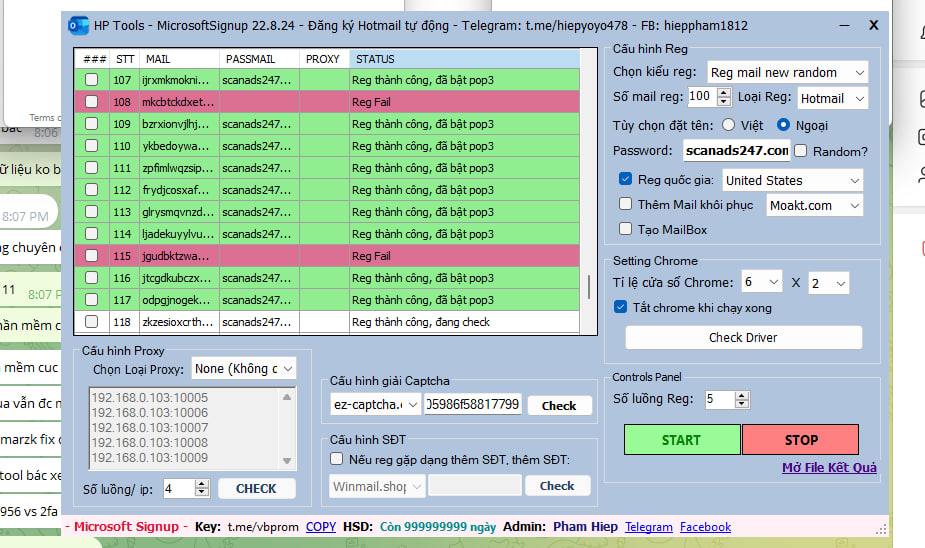
Task: Uncheck the Reg quốc gia checkbox
Action: point(626,180)
